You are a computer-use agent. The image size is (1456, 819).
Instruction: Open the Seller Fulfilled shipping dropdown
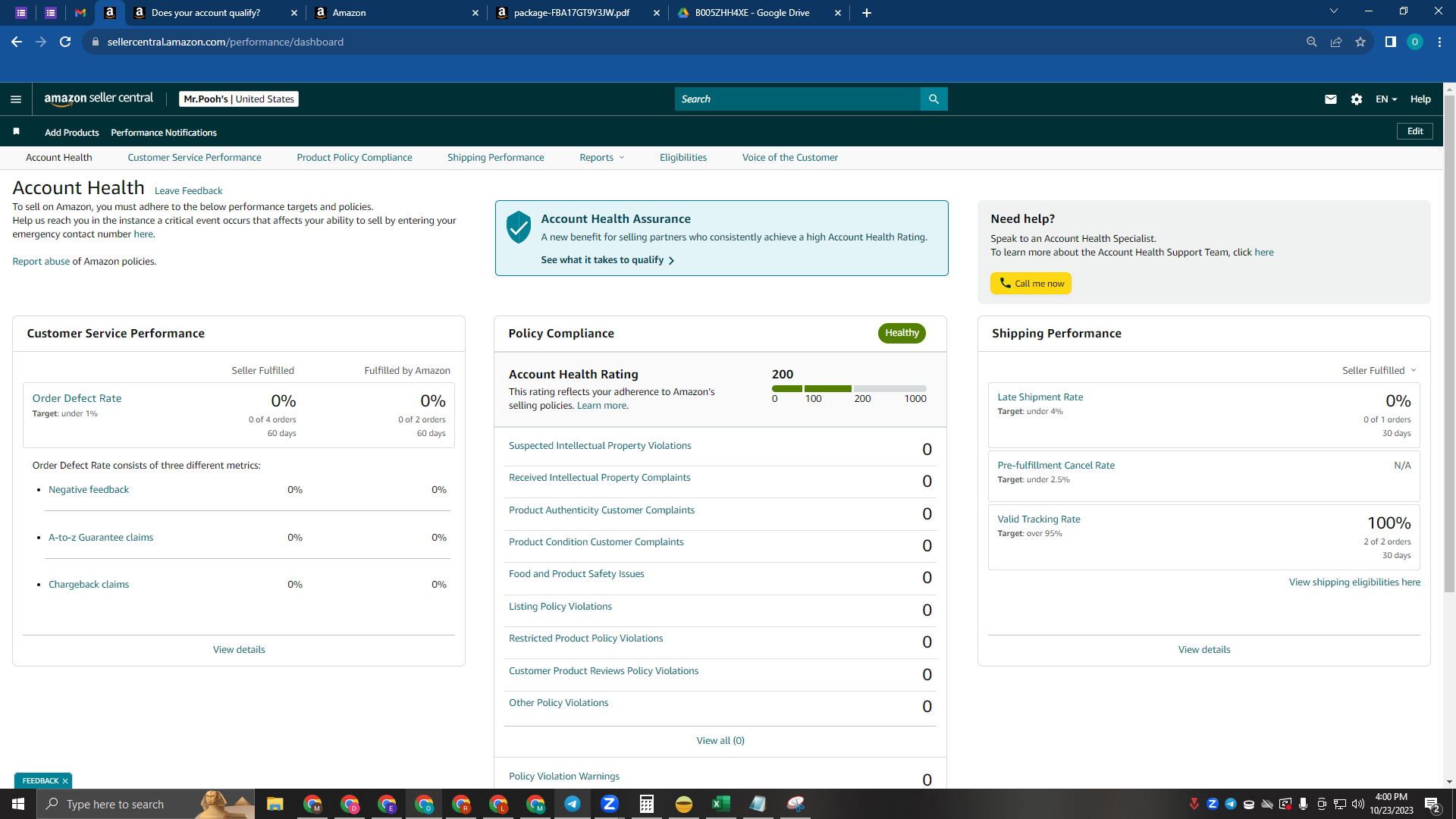point(1379,371)
